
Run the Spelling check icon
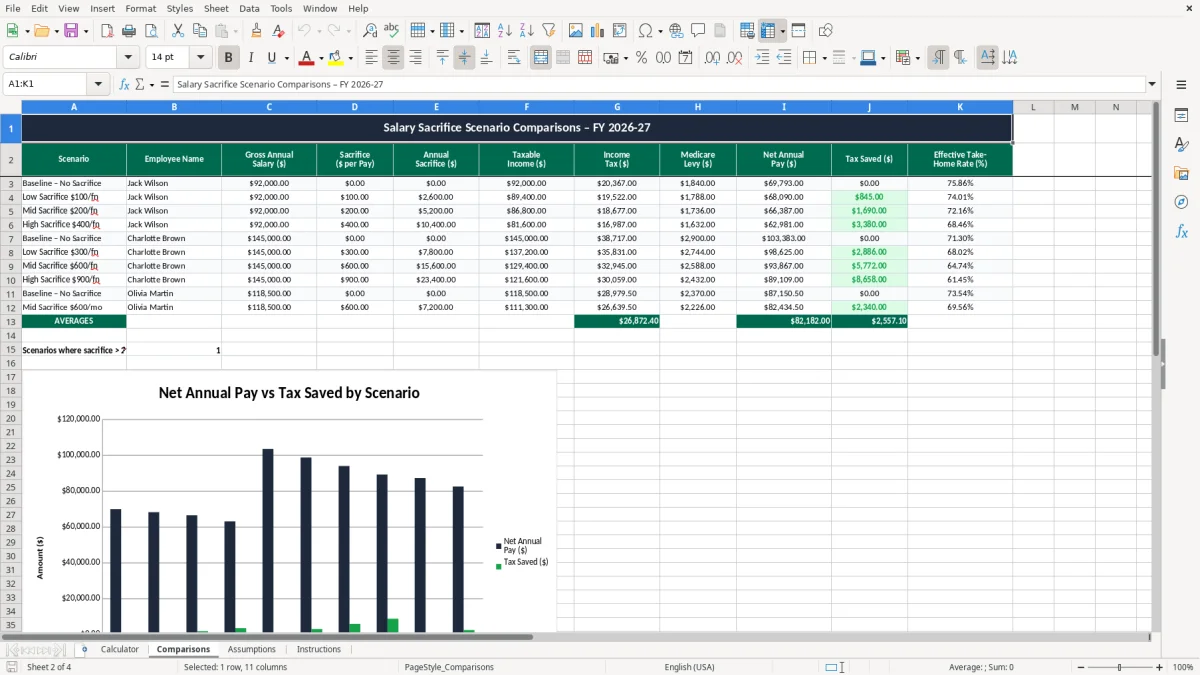coord(392,31)
